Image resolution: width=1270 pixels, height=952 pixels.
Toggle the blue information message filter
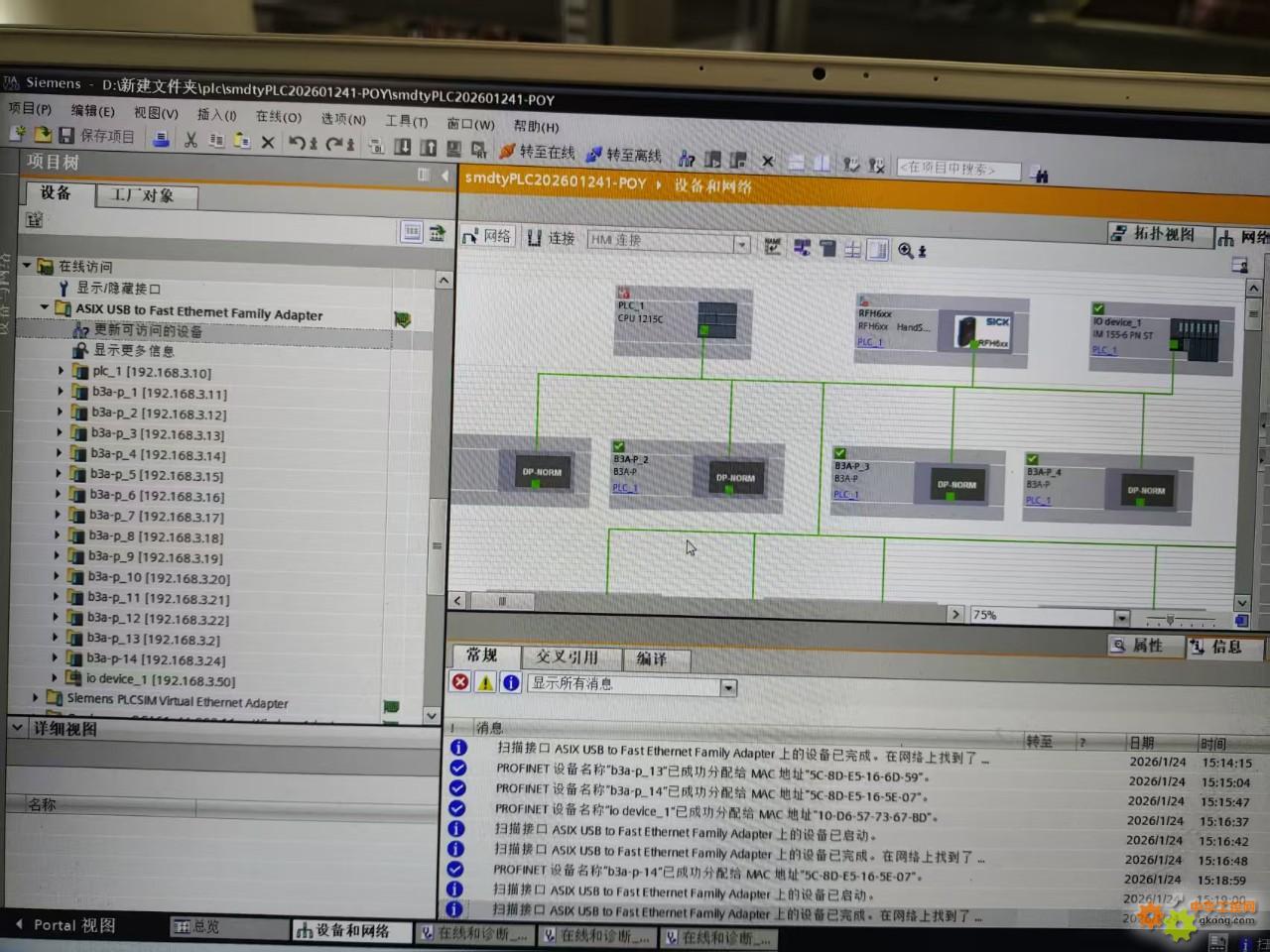click(510, 682)
